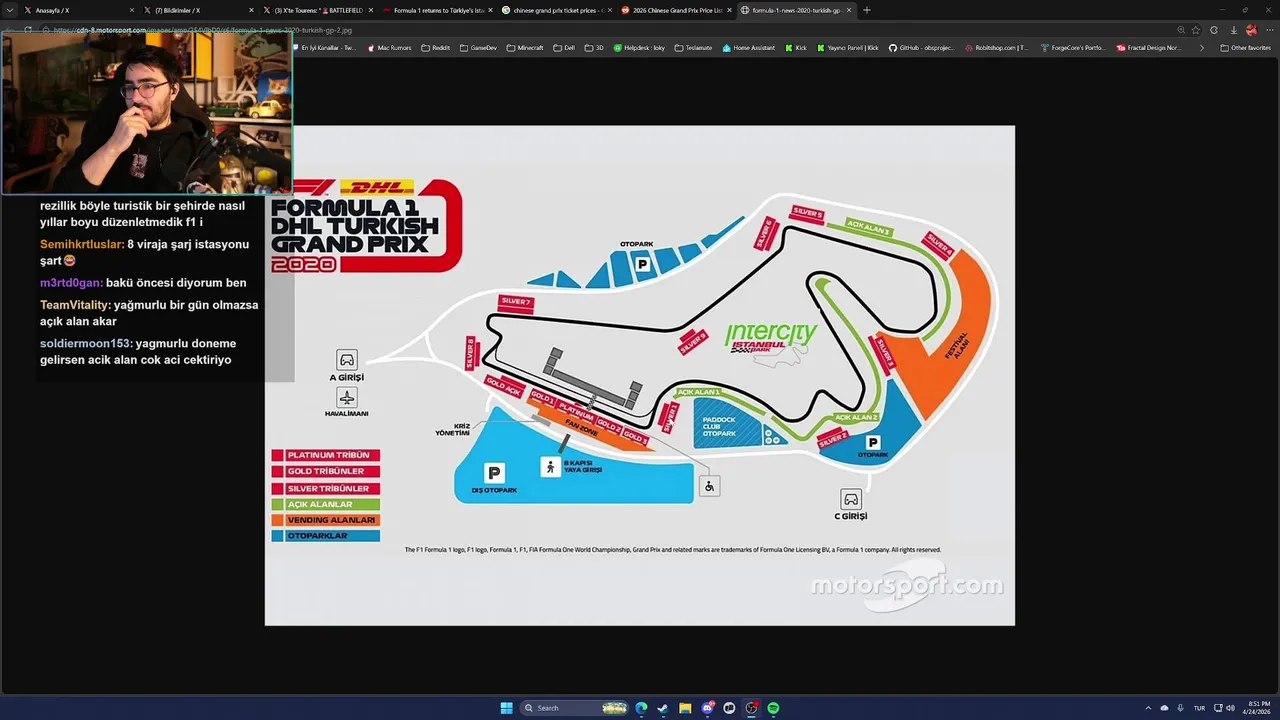
Task: Click the Otoparklar blue legend label
Action: point(332,536)
